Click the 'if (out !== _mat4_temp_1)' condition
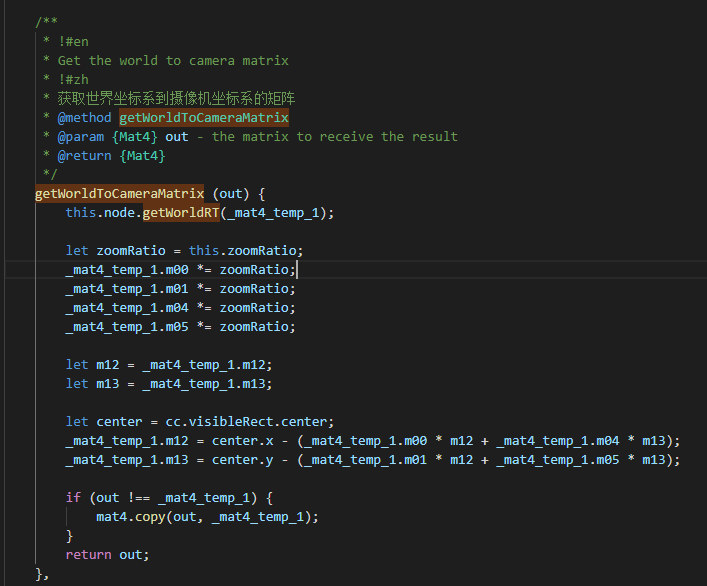 point(168,498)
